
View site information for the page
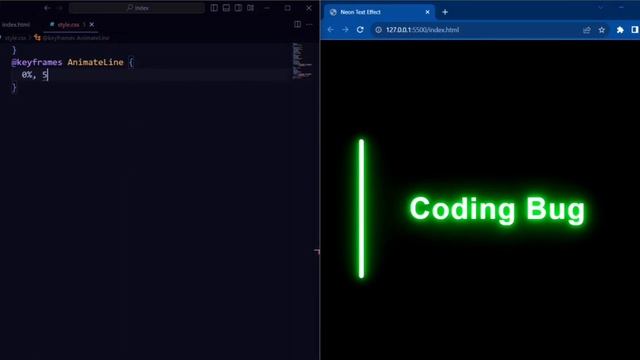coord(378,30)
